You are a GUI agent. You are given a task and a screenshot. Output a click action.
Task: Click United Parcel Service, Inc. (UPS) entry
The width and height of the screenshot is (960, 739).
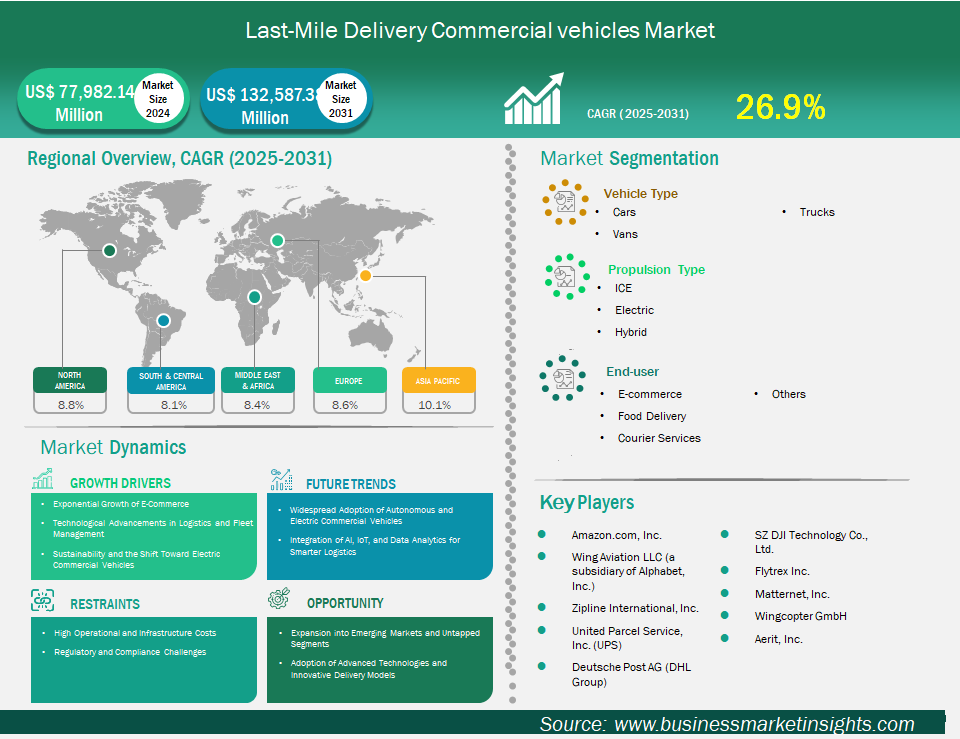(x=627, y=638)
